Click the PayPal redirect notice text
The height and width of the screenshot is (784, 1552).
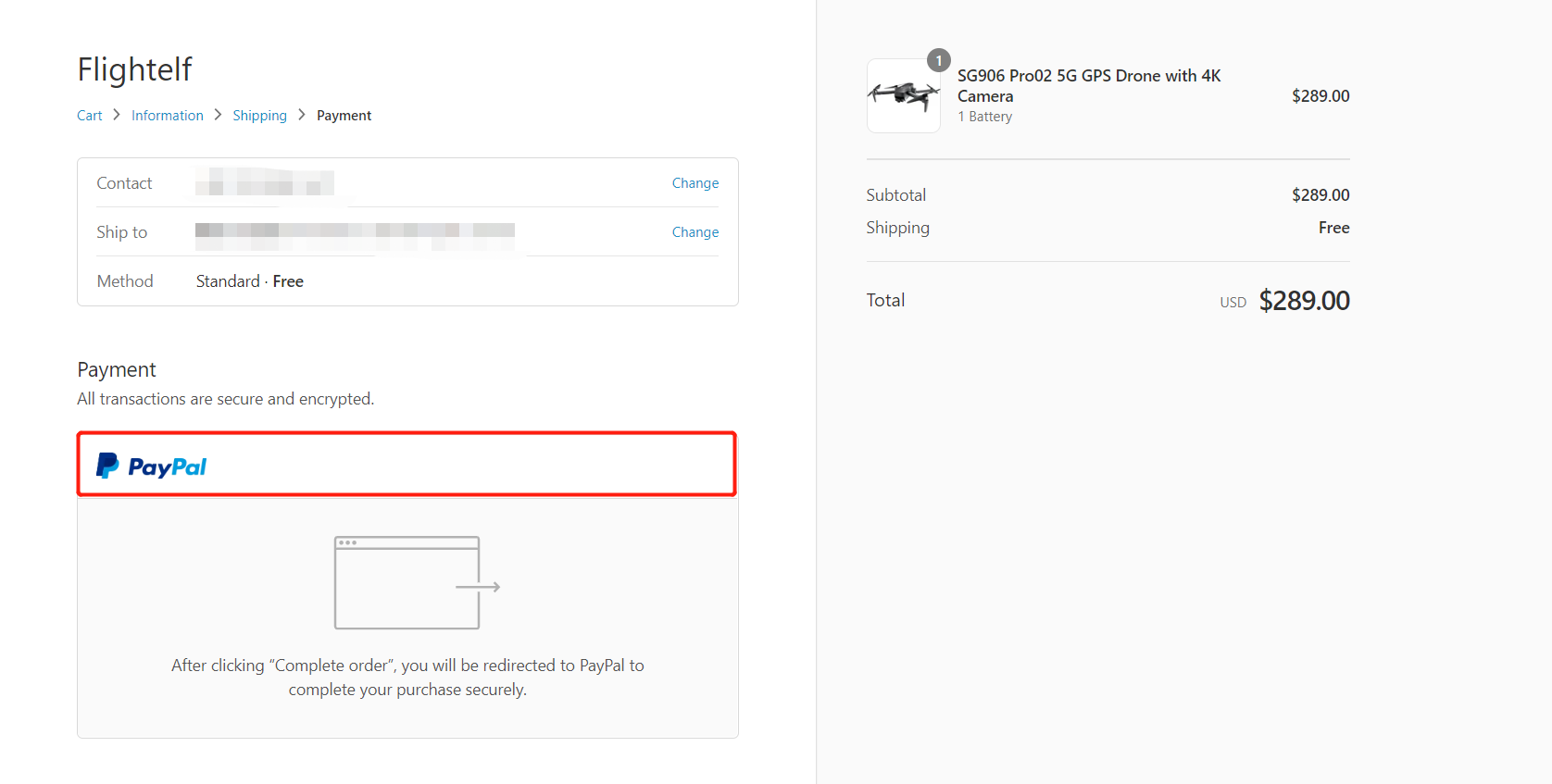coord(407,678)
